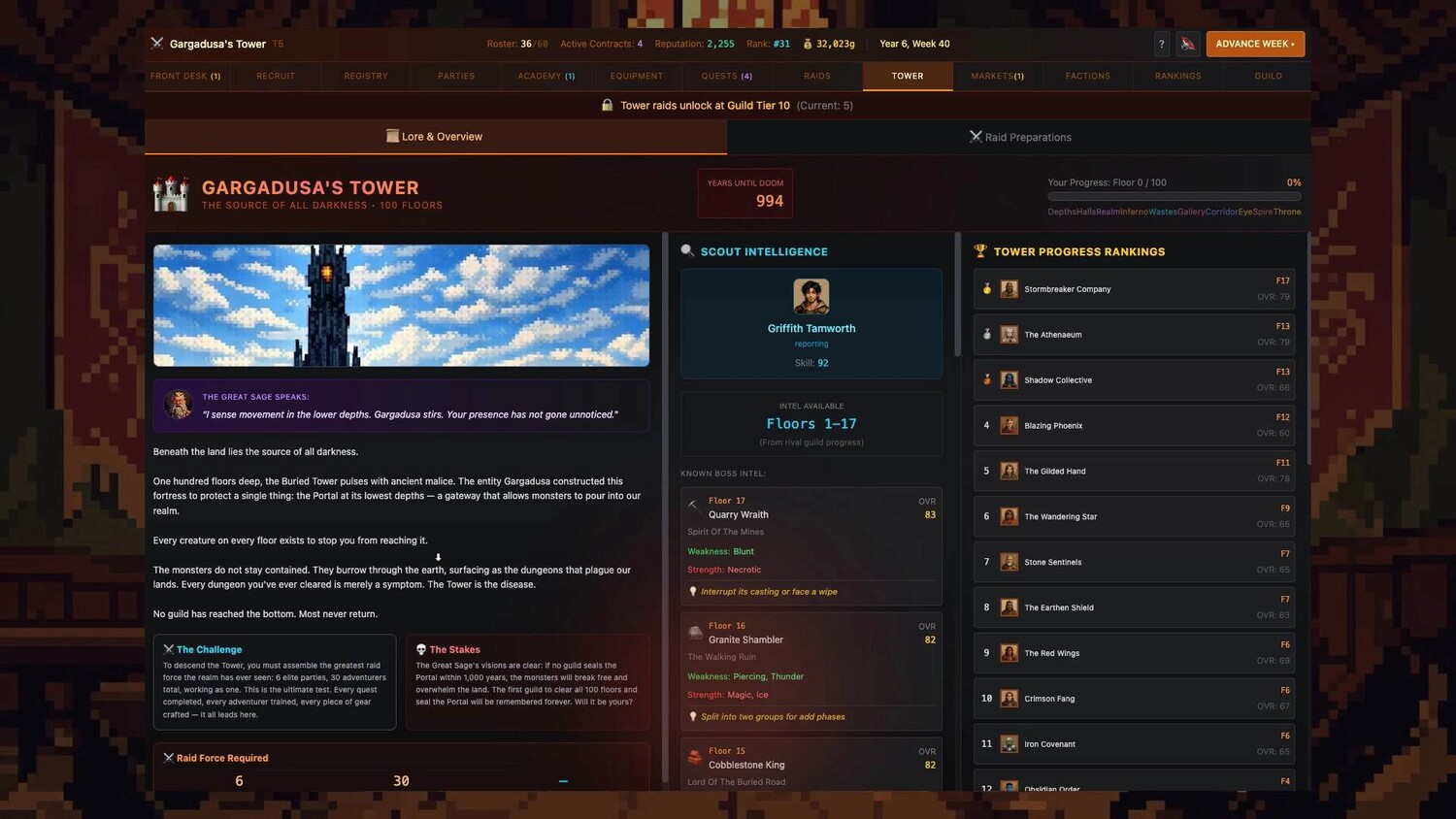The height and width of the screenshot is (819, 1456).
Task: Click the tower landscape banner image
Action: pos(401,305)
